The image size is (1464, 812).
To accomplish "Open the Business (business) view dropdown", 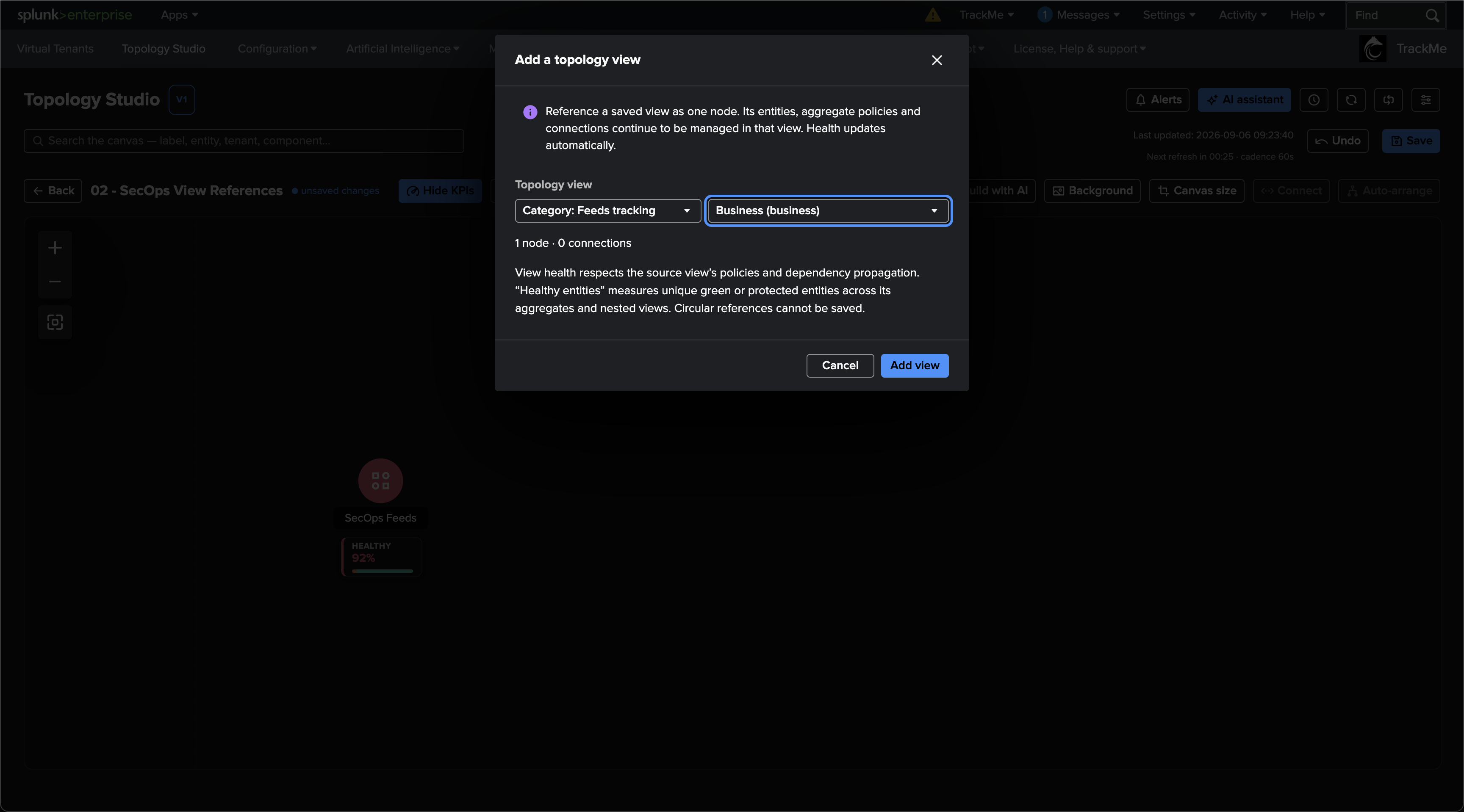I will (x=828, y=211).
